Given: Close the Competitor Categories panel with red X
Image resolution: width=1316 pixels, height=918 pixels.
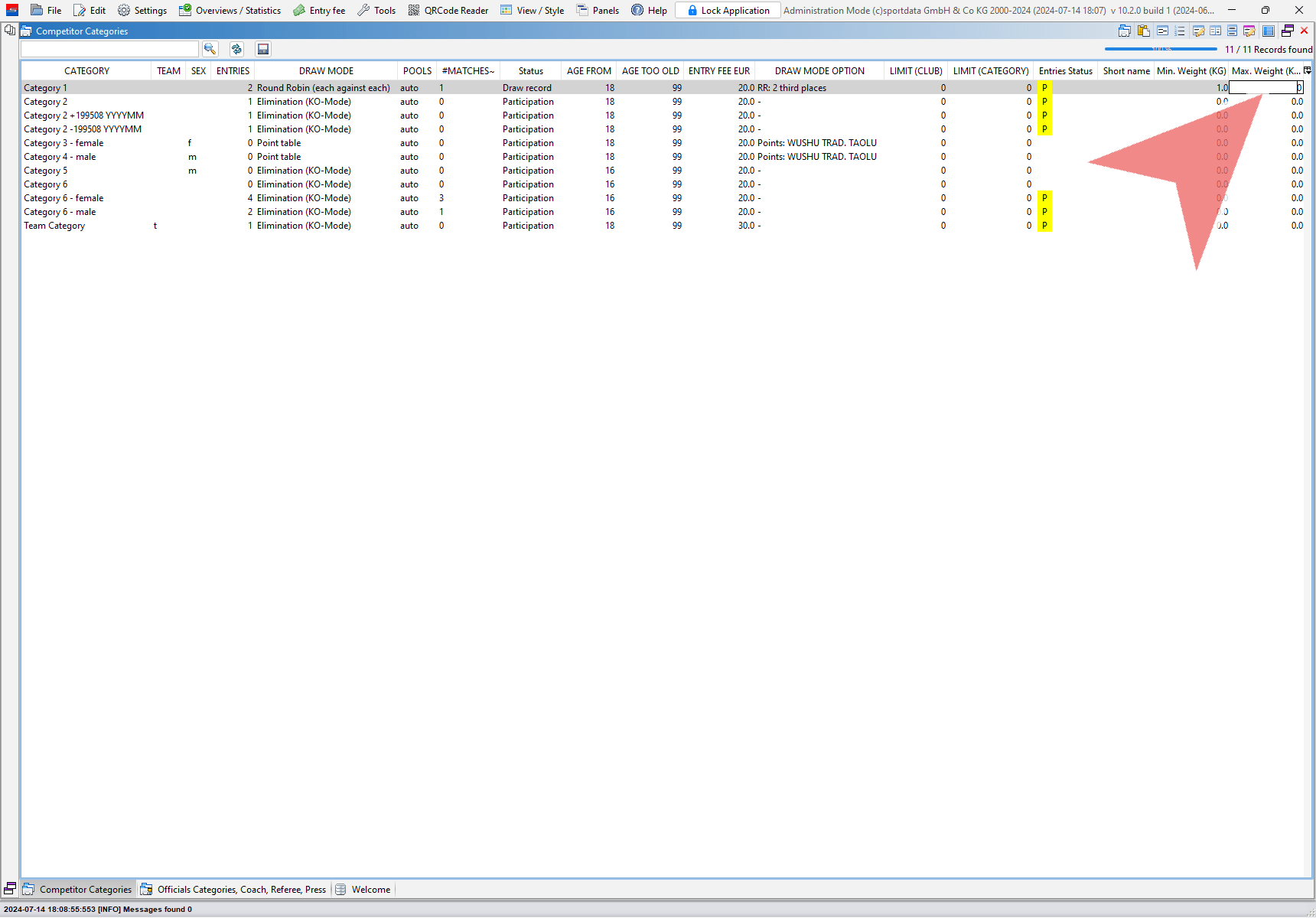Looking at the screenshot, I should pyautogui.click(x=1305, y=31).
